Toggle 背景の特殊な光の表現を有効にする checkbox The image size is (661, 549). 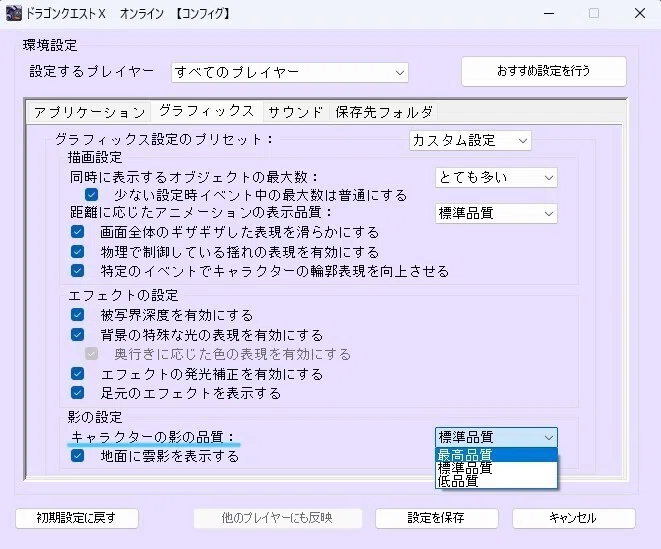(78, 335)
